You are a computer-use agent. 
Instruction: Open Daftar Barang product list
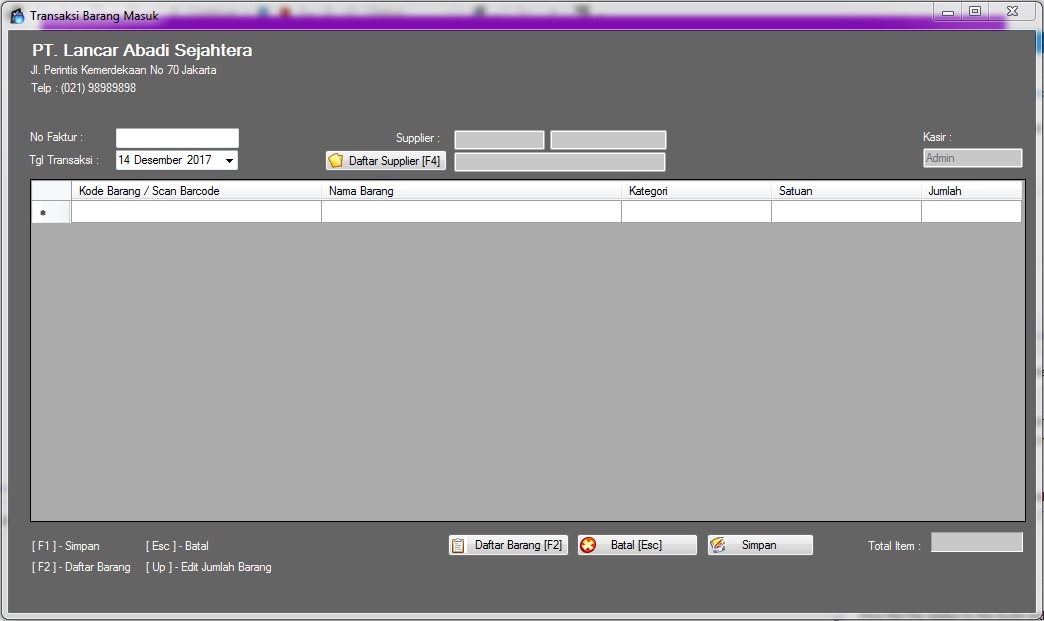[507, 544]
